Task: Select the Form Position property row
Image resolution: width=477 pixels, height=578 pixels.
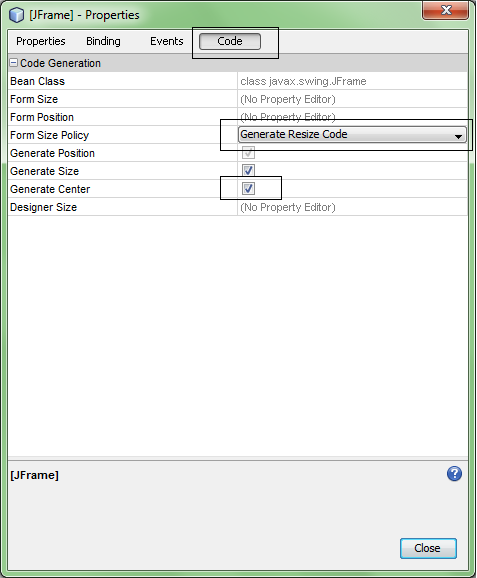Action: click(x=237, y=117)
